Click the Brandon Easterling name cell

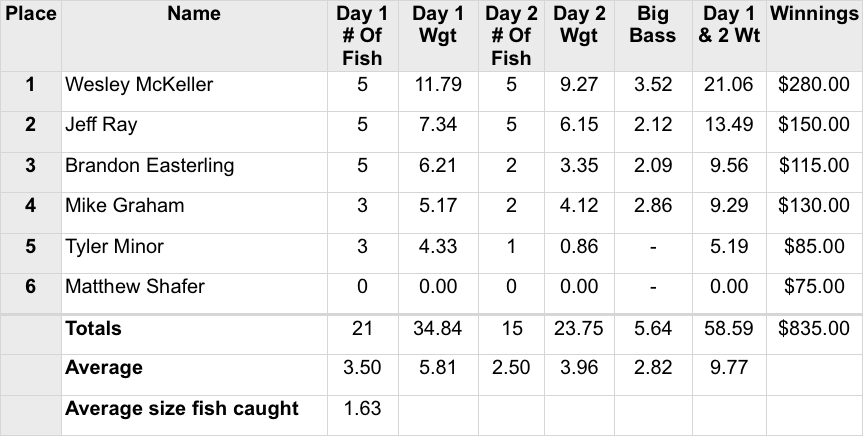coord(149,166)
